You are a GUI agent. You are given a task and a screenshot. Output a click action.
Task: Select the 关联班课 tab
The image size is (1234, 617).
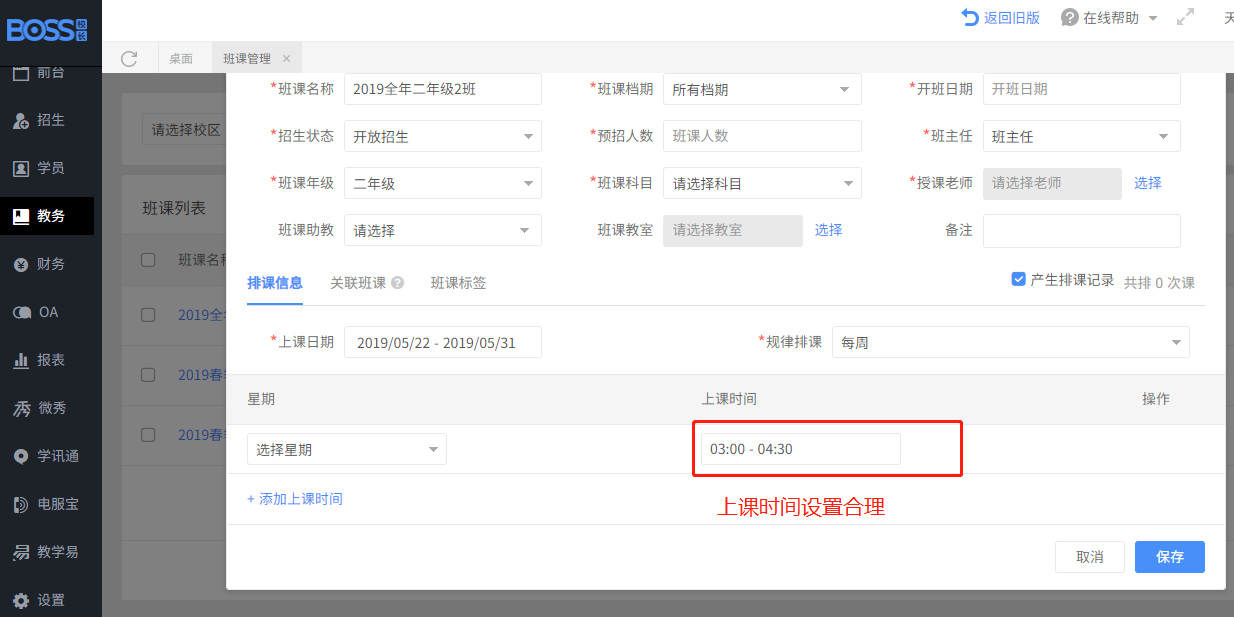[358, 283]
